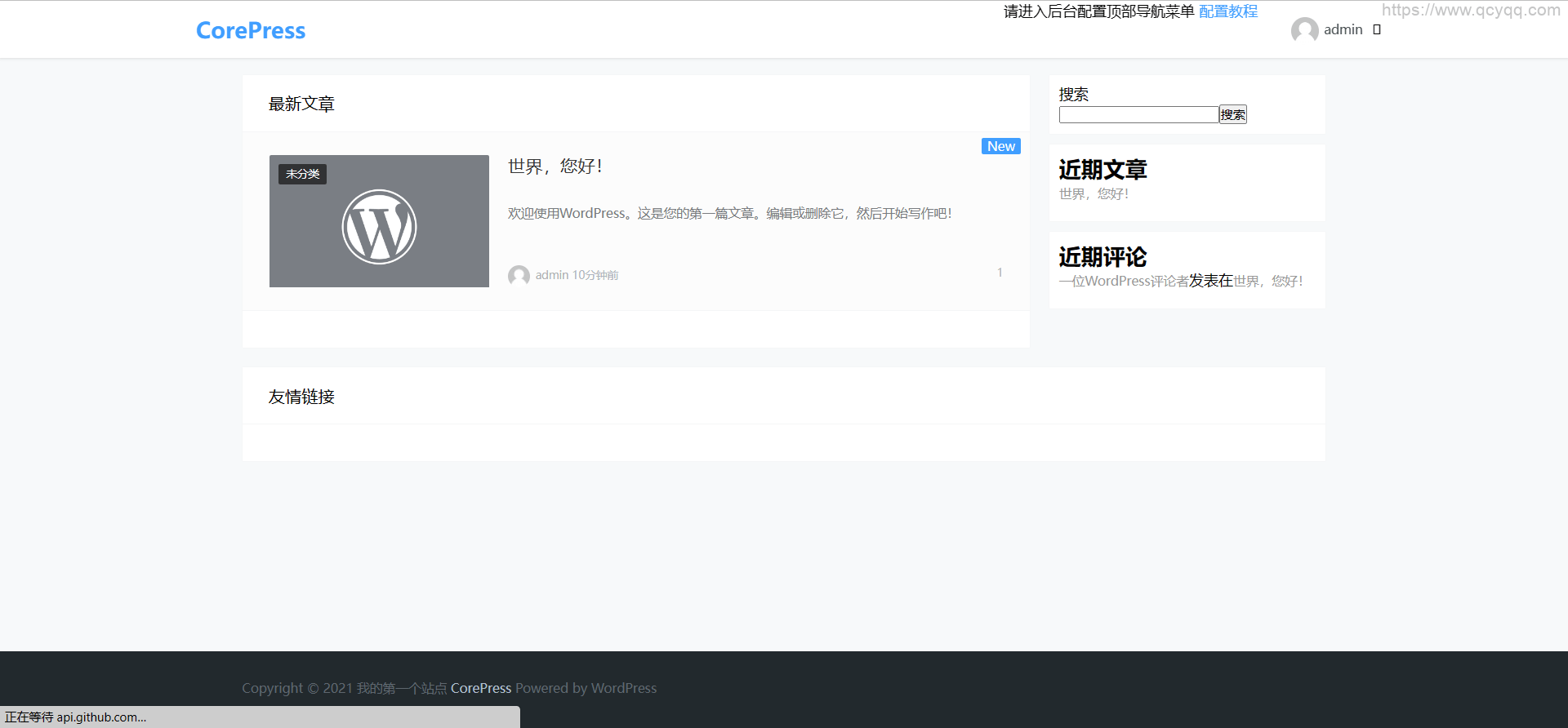Open 世界，您好! under 近期文章
1568x728 pixels.
pos(1094,194)
